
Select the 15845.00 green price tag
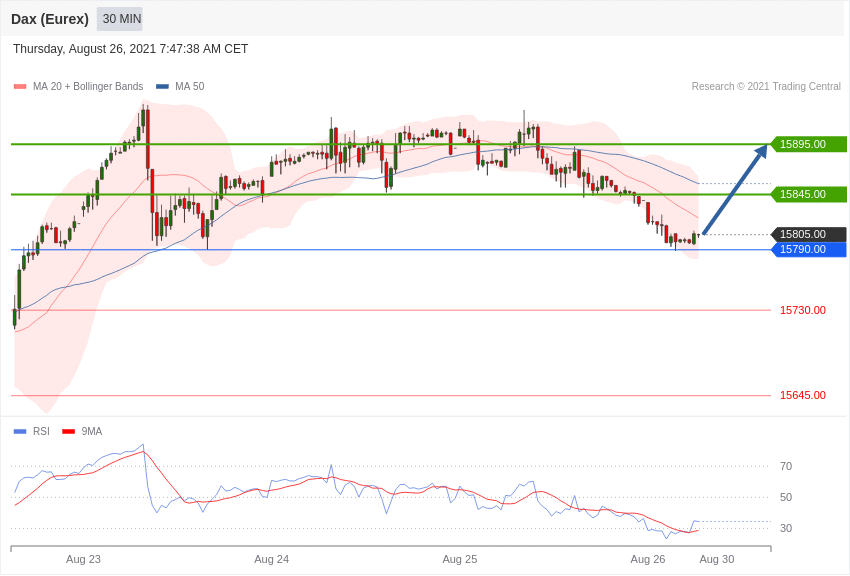tap(808, 195)
